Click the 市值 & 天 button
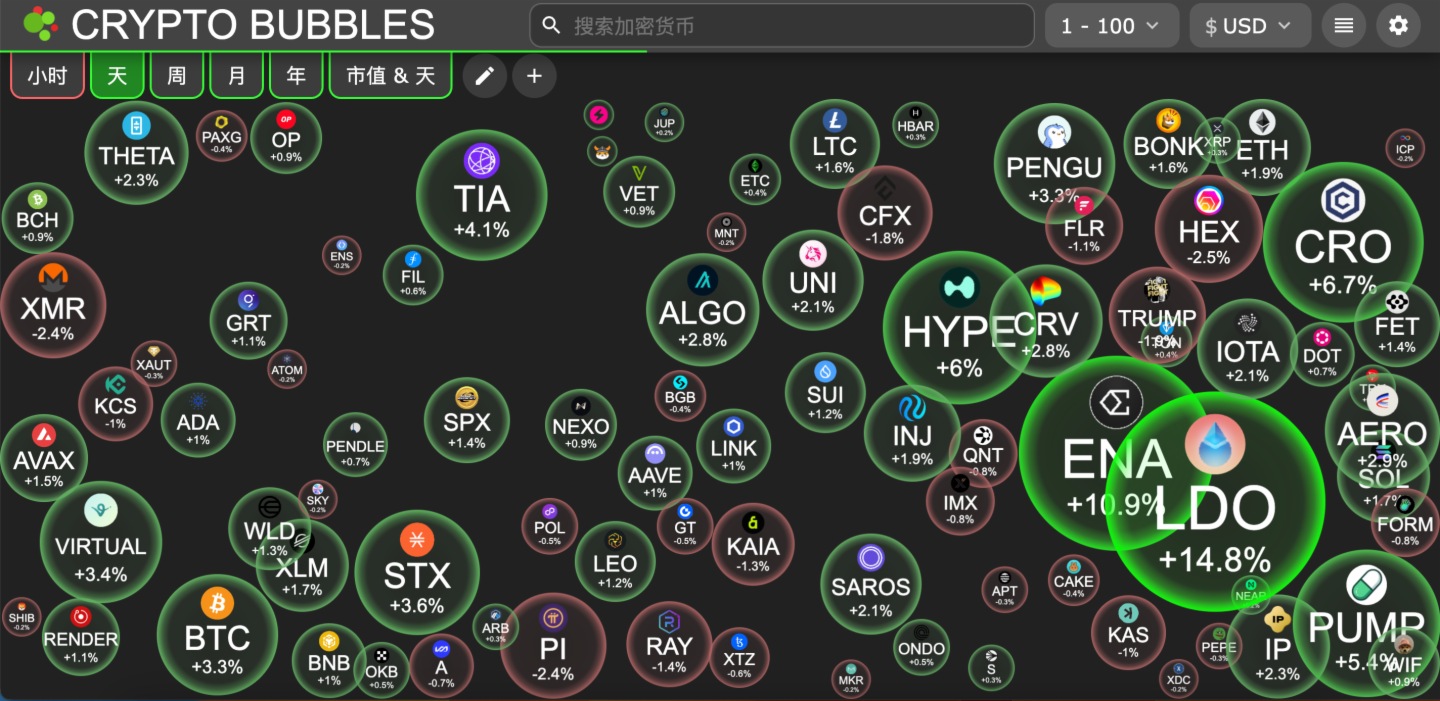1440x701 pixels. 390,76
